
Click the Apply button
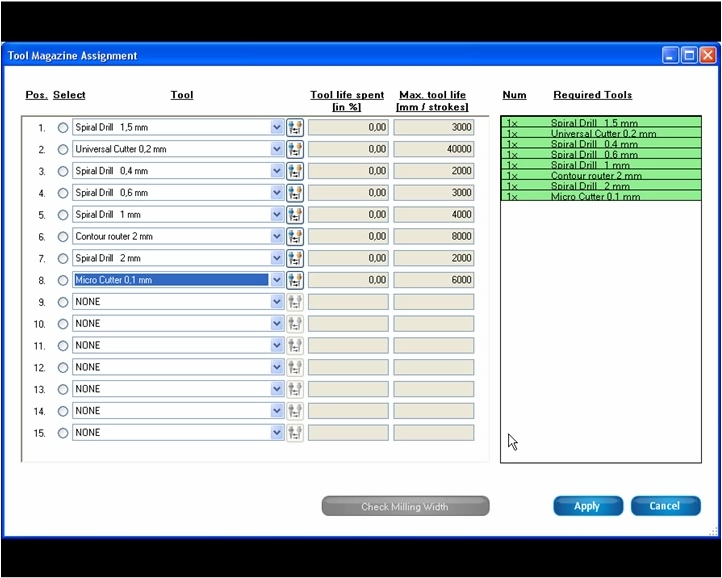coord(587,506)
